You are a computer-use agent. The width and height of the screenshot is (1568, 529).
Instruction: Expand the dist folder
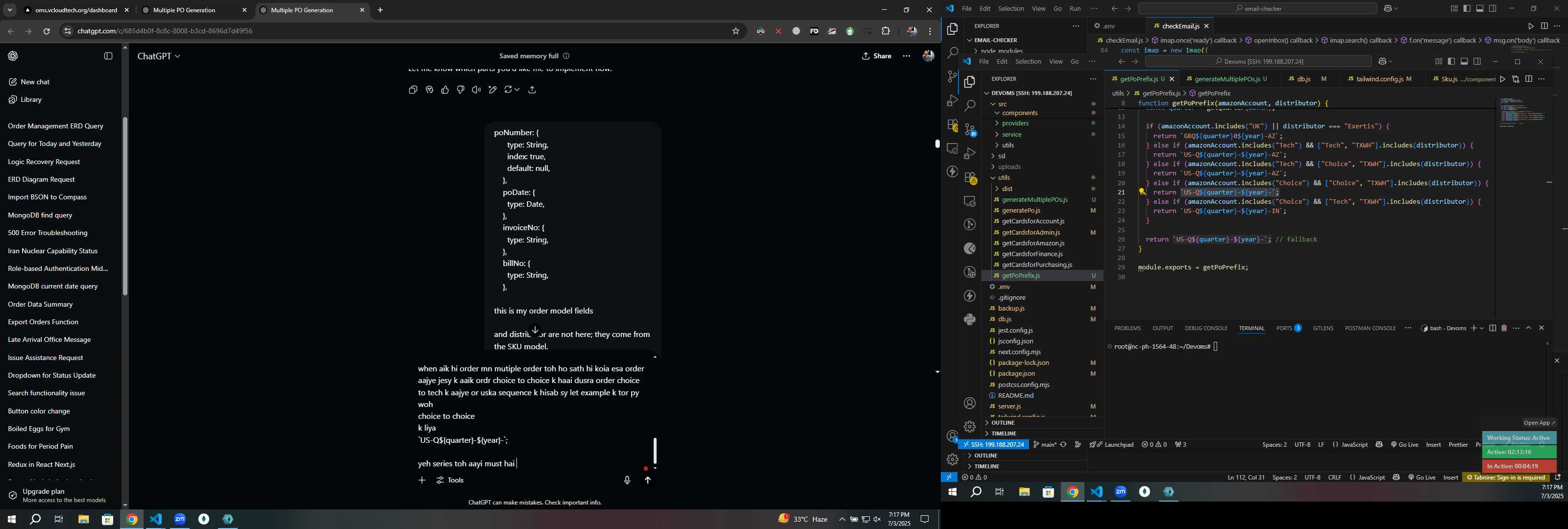click(1007, 190)
